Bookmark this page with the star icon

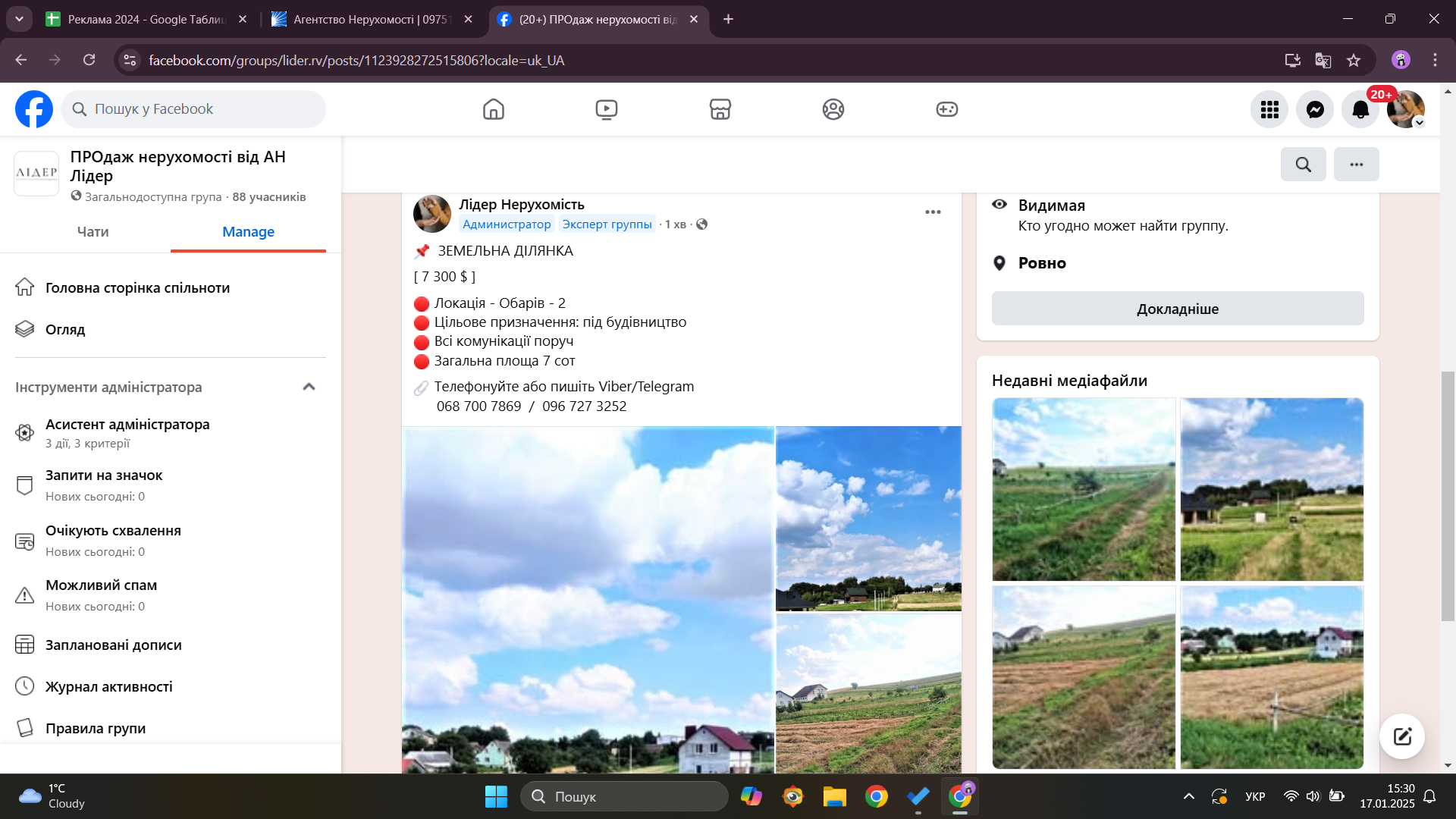(x=1354, y=60)
